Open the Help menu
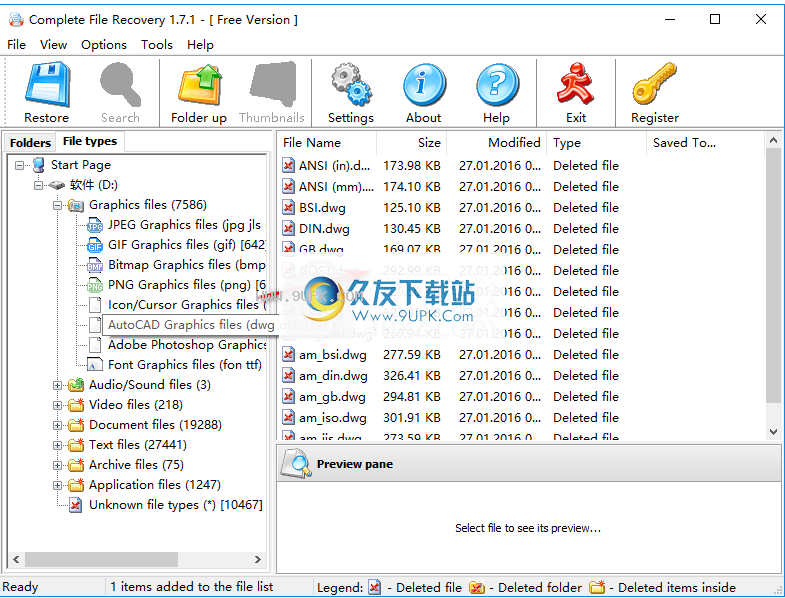This screenshot has height=598, width=785. (200, 45)
